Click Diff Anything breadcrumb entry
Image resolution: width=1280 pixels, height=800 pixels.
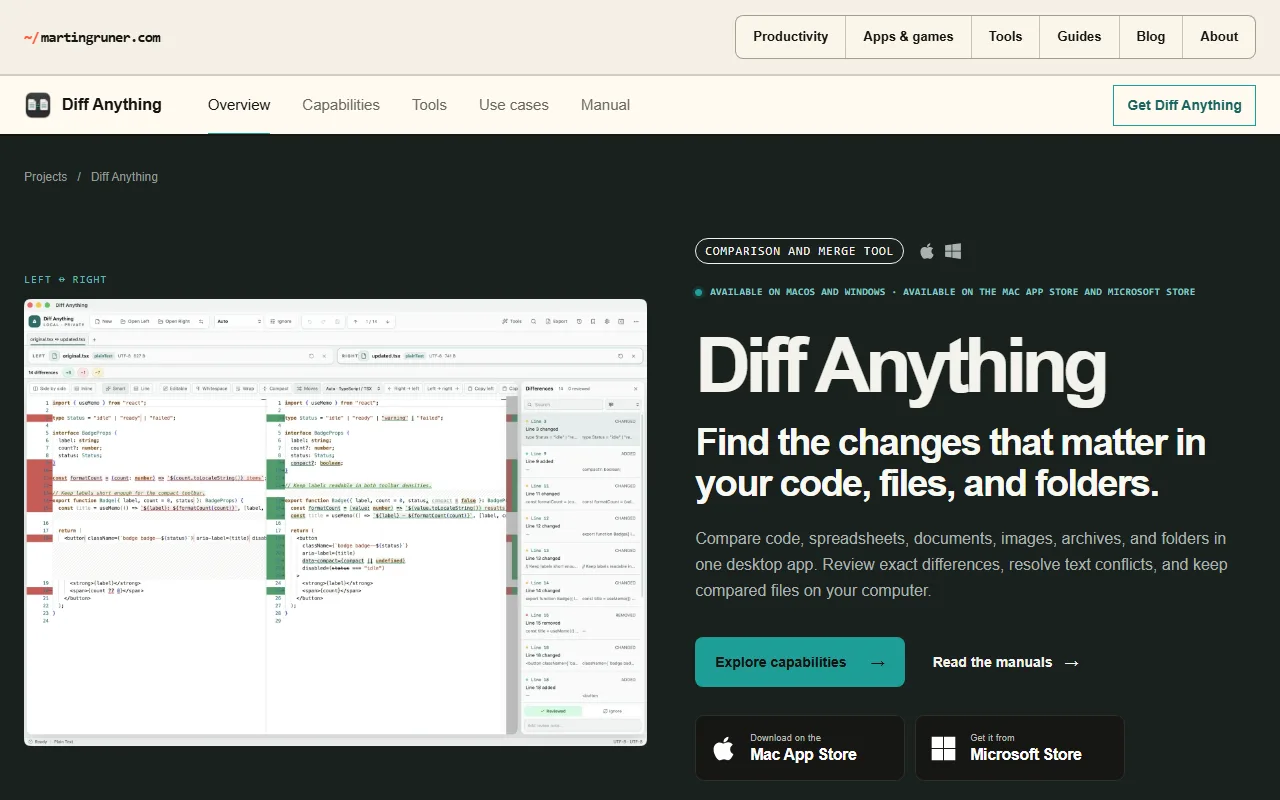[124, 177]
